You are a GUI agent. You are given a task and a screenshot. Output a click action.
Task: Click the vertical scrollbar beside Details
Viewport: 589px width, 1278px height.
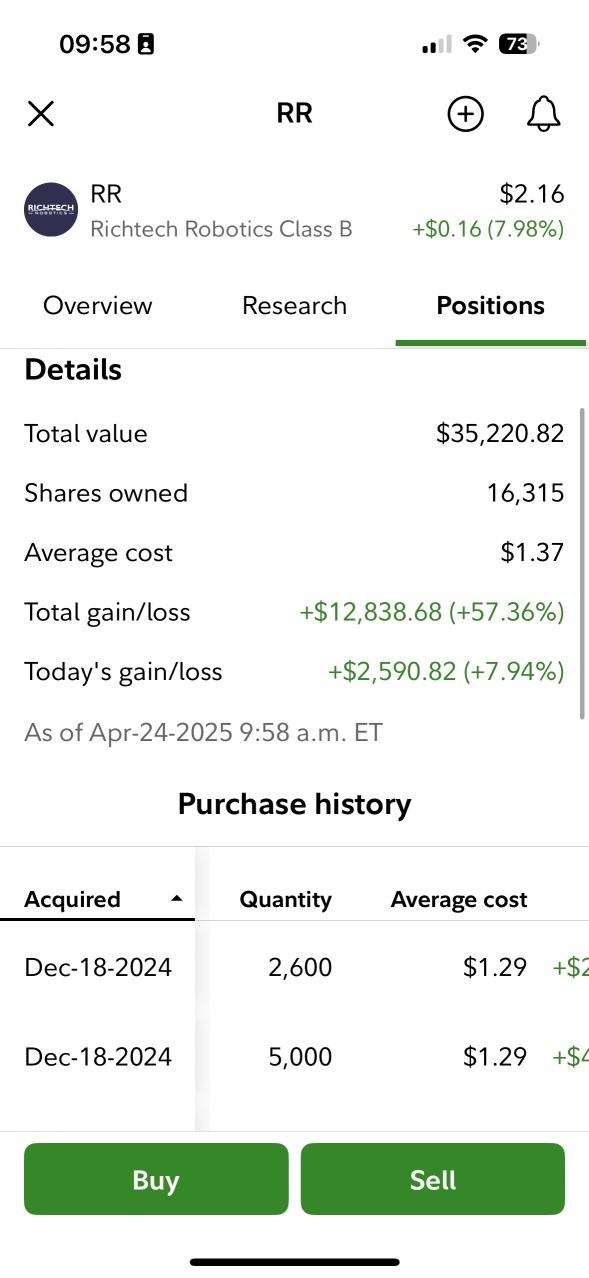coord(582,563)
